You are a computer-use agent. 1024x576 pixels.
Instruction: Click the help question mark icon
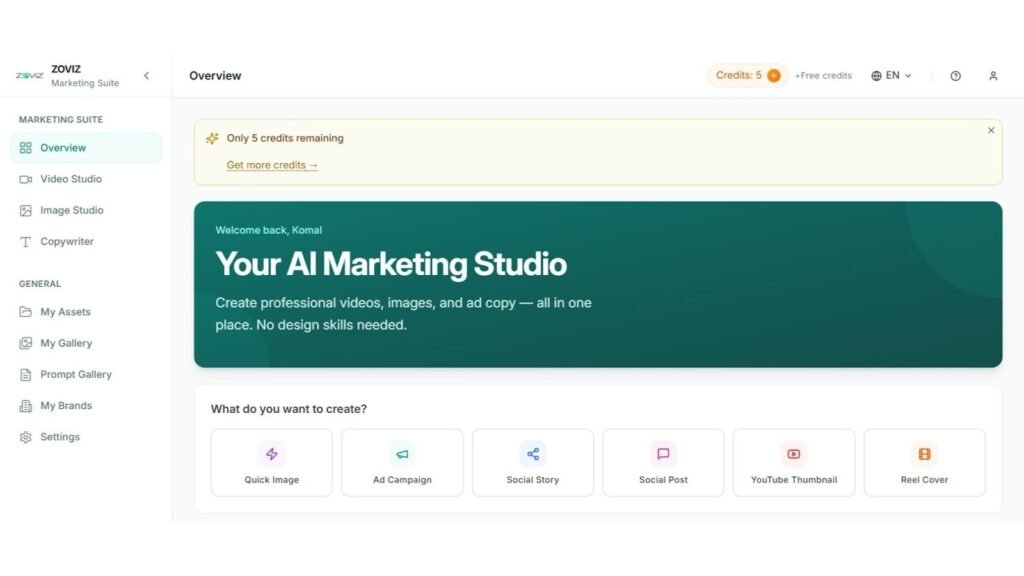[955, 76]
